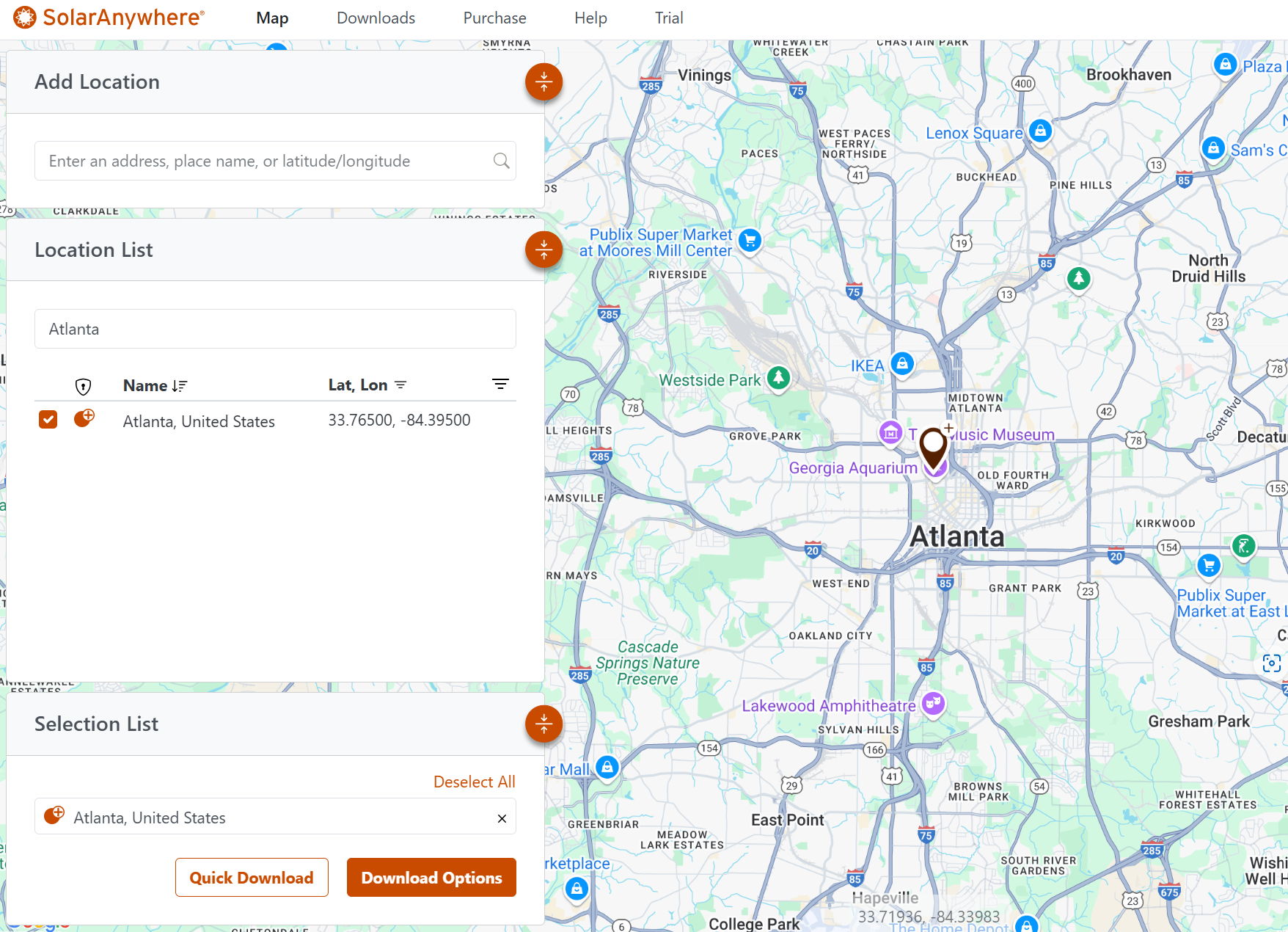This screenshot has height=932, width=1288.
Task: Open the Lat, Lon column filter
Action: [x=400, y=385]
